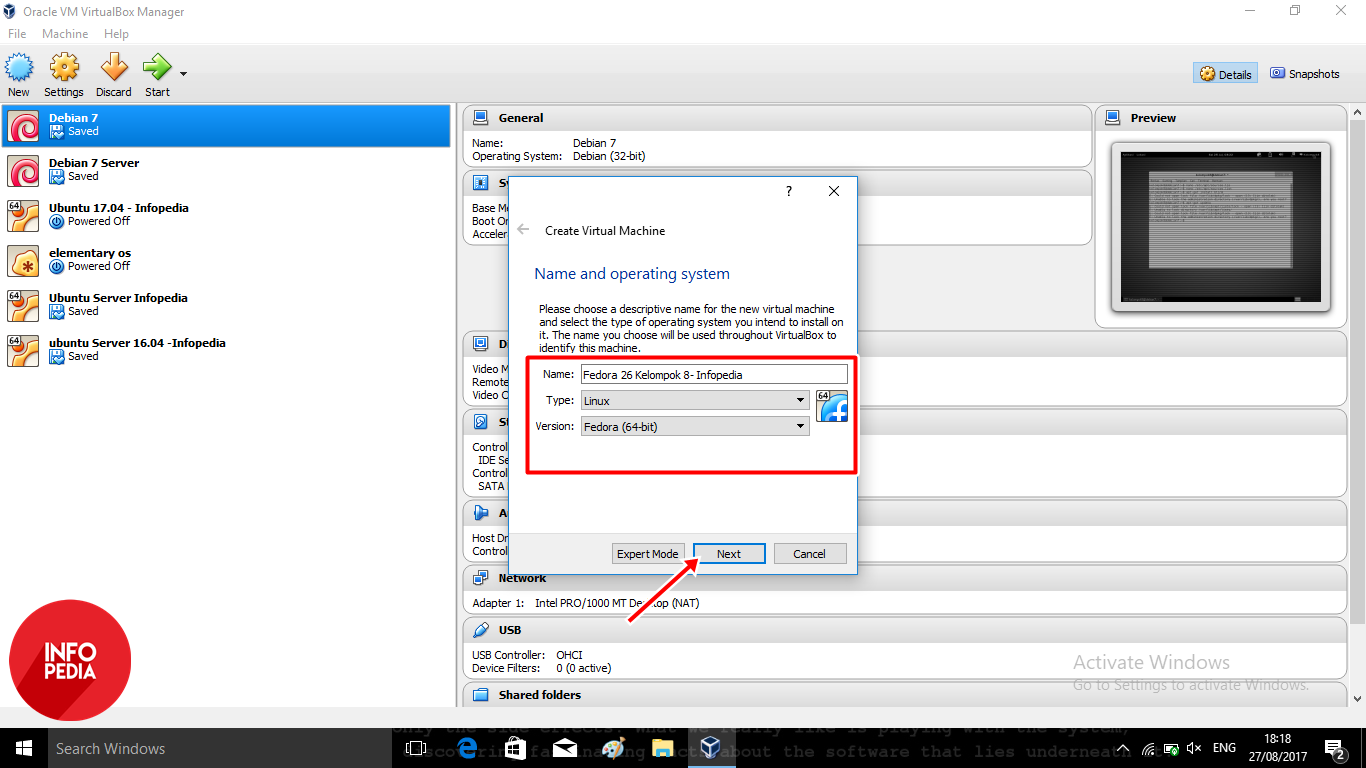Open the Windows Store taskbar icon

(516, 748)
